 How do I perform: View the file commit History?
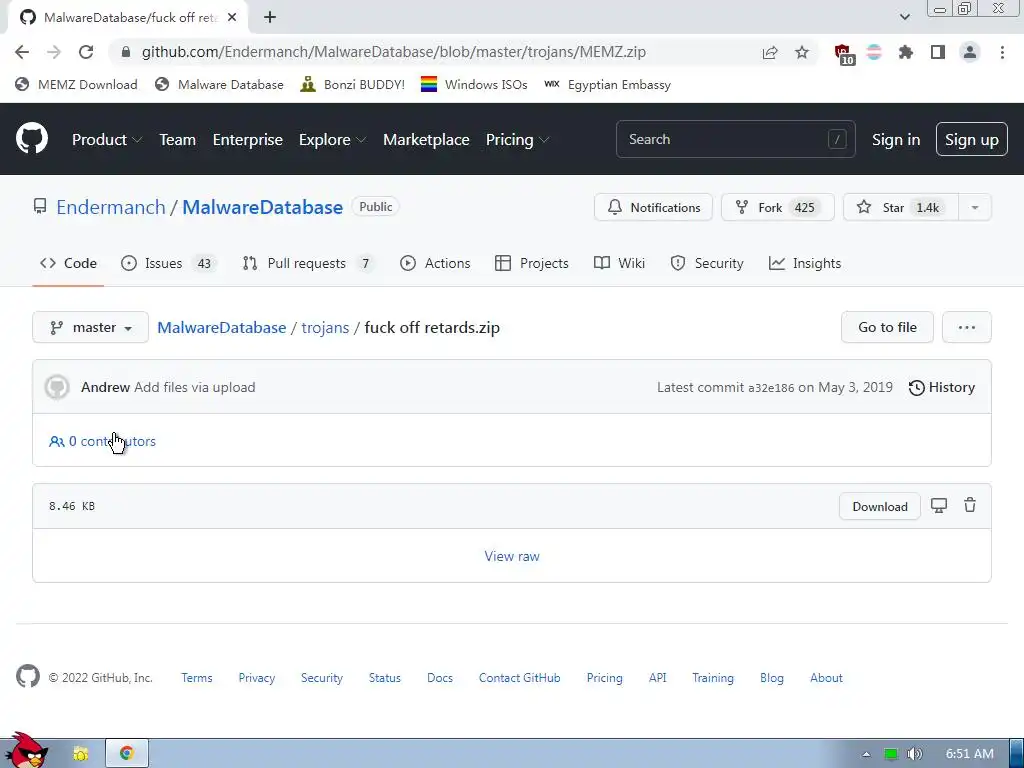(942, 387)
